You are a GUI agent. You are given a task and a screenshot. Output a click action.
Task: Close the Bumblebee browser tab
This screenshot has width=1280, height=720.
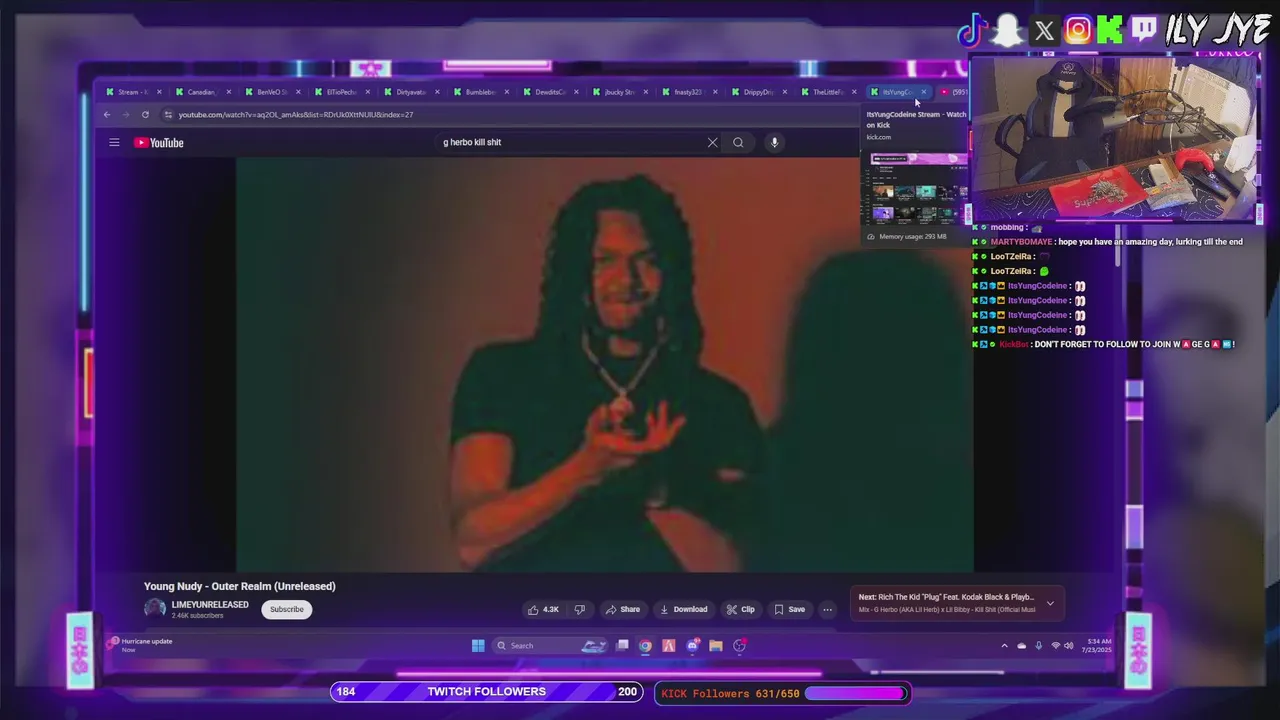tap(506, 92)
